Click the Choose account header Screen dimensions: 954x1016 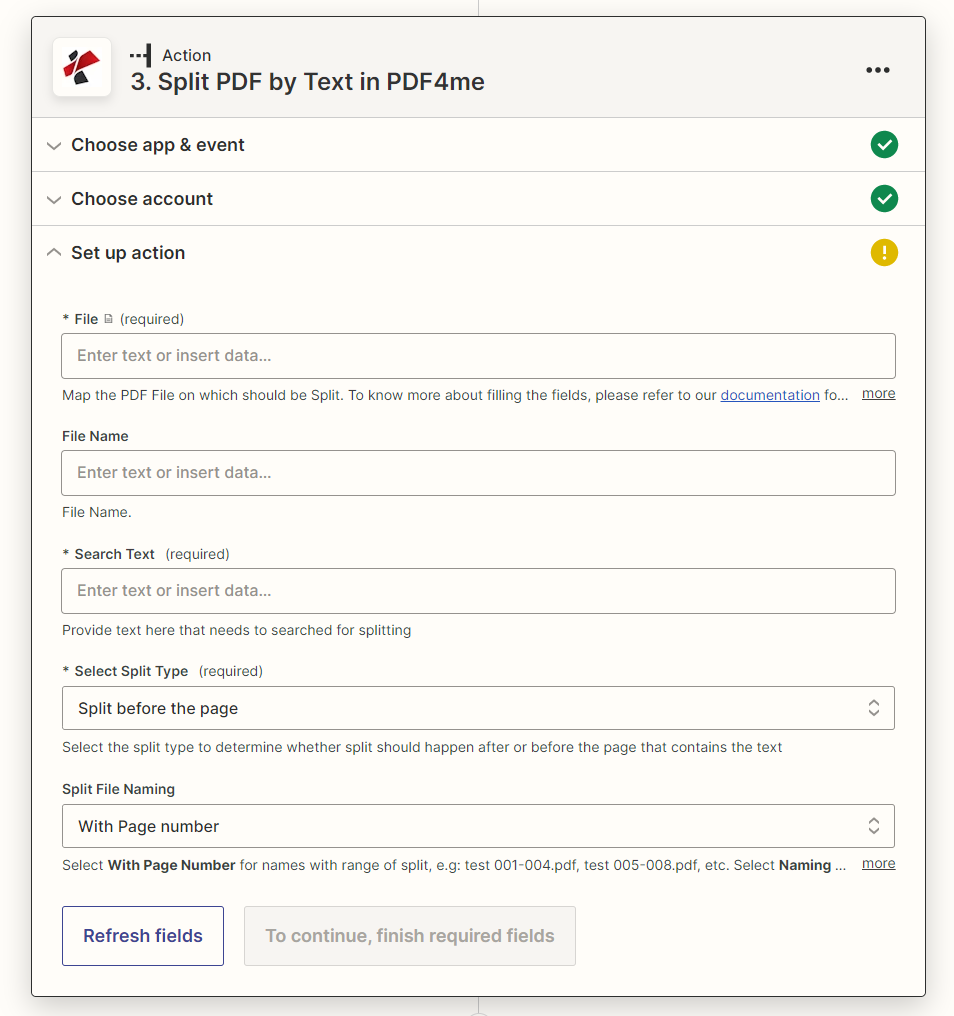tap(141, 198)
